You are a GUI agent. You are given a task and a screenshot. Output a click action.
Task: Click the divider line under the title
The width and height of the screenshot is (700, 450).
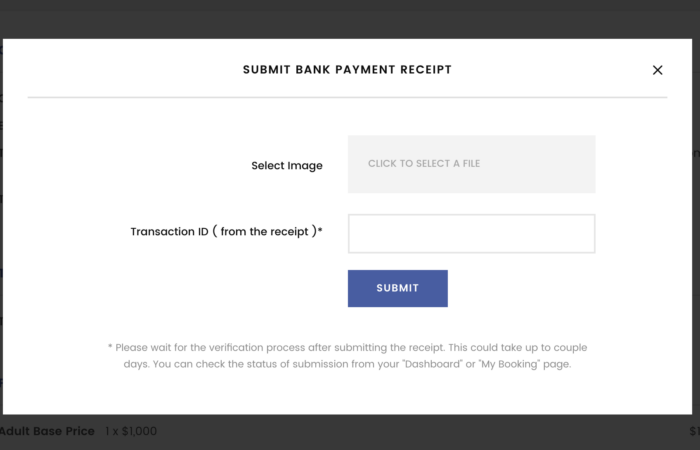pyautogui.click(x=347, y=97)
